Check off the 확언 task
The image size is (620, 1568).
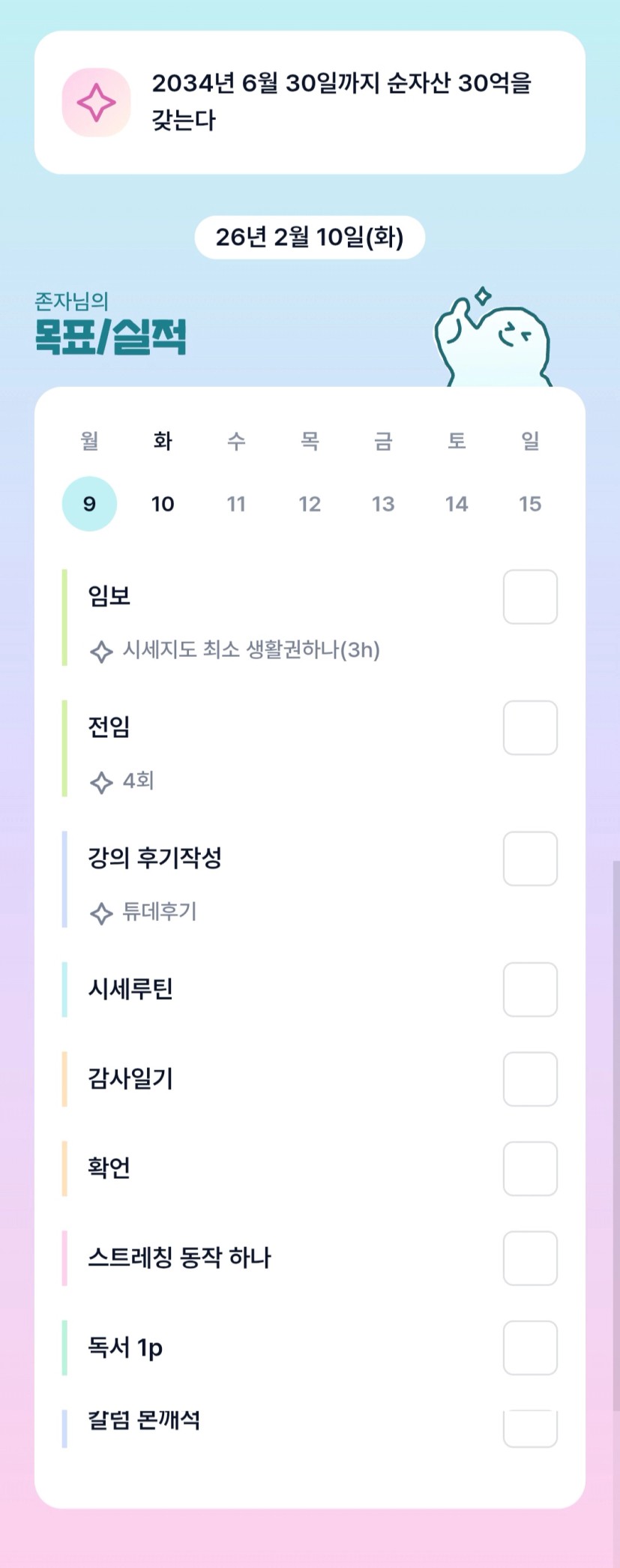point(530,1168)
